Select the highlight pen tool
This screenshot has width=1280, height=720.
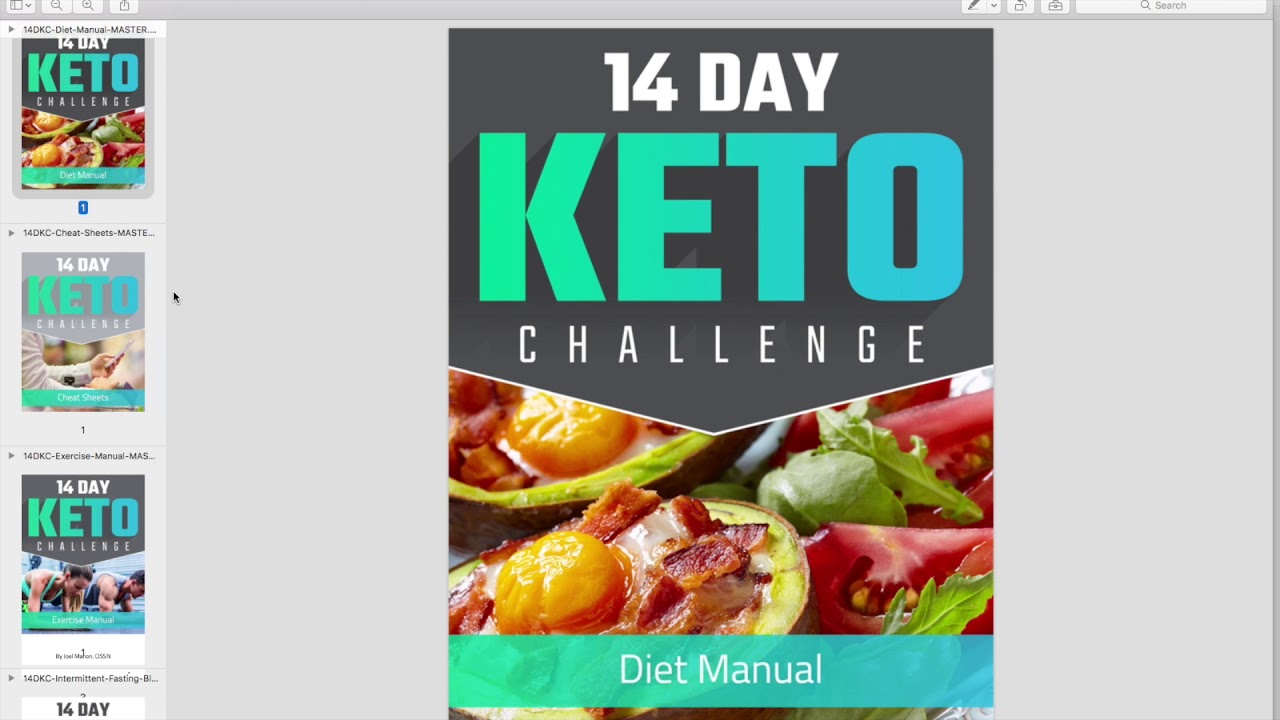point(973,6)
